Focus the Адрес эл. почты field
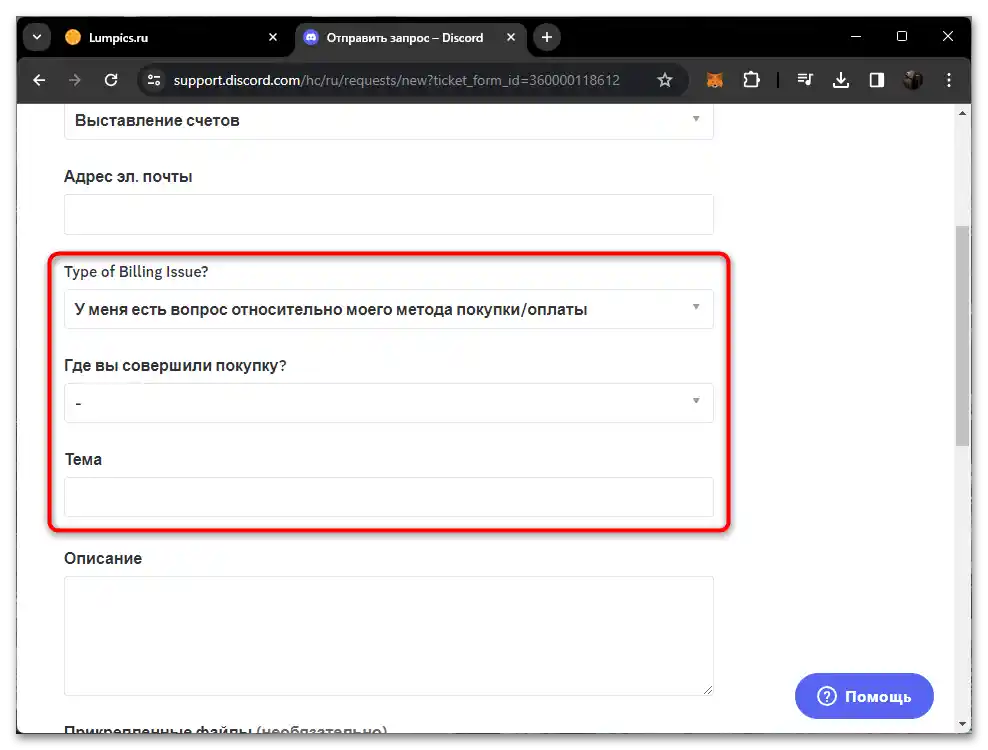The image size is (988, 750). tap(388, 214)
